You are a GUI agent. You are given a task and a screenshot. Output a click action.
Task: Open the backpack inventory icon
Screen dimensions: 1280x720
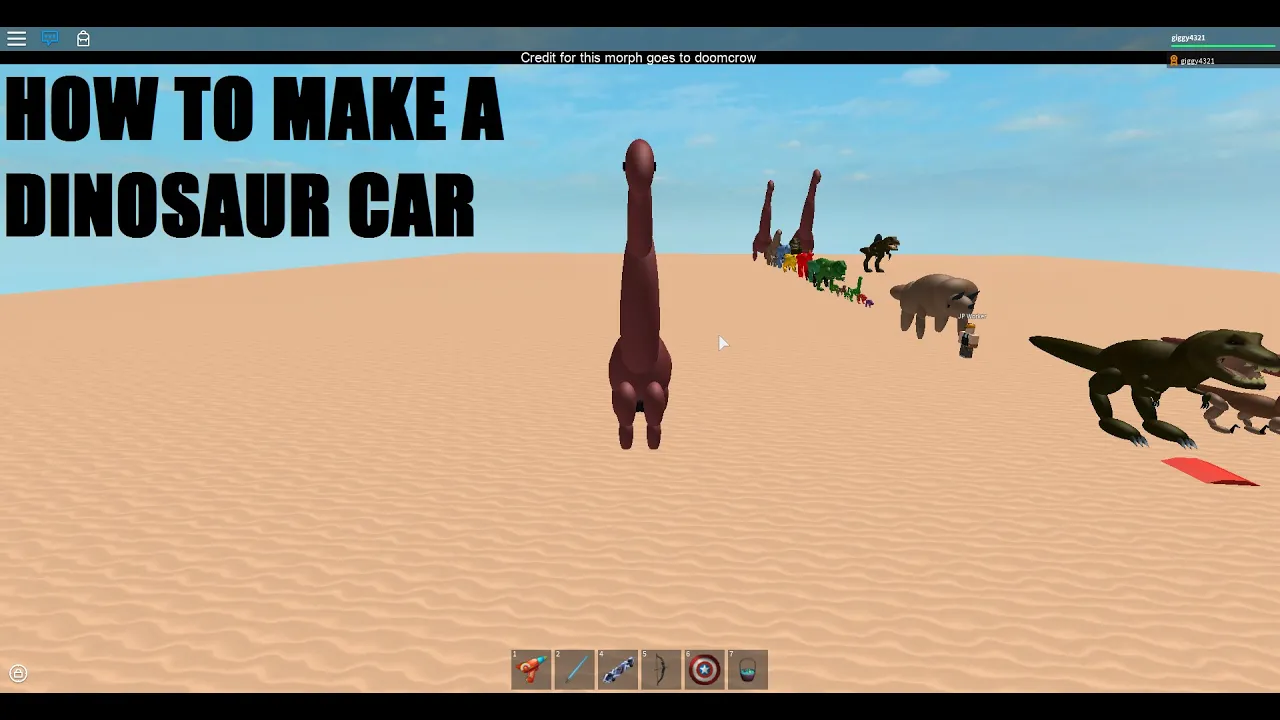(x=83, y=38)
